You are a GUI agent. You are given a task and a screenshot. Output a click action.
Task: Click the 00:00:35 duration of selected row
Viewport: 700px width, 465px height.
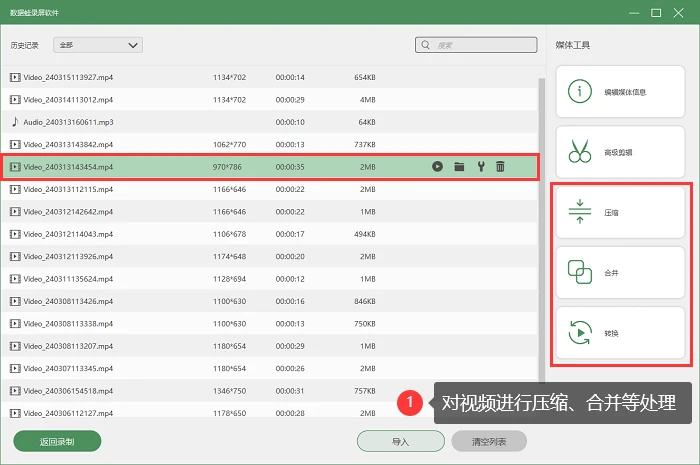click(x=290, y=167)
